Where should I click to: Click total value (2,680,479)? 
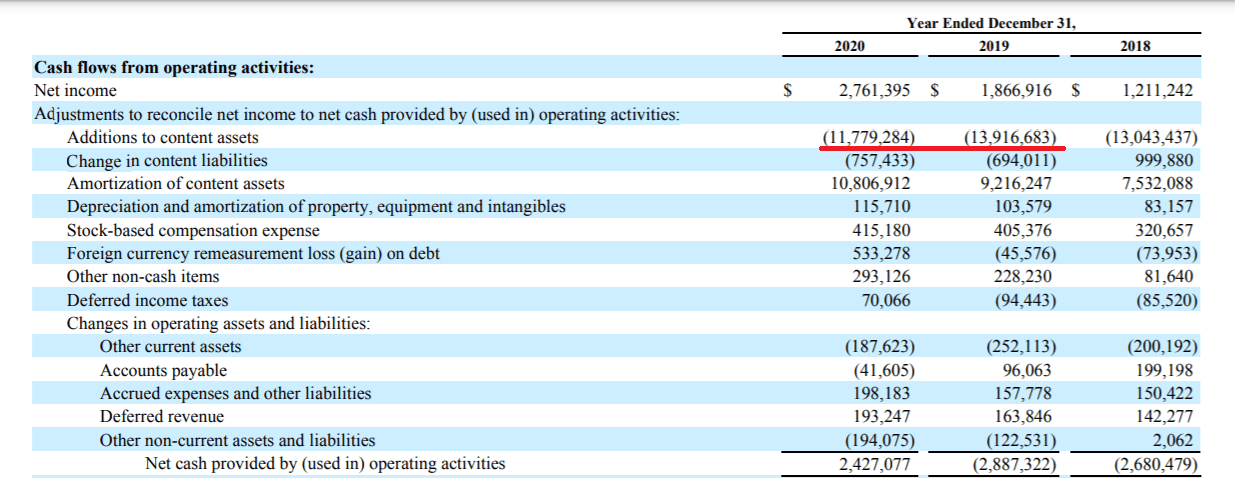click(x=1157, y=464)
